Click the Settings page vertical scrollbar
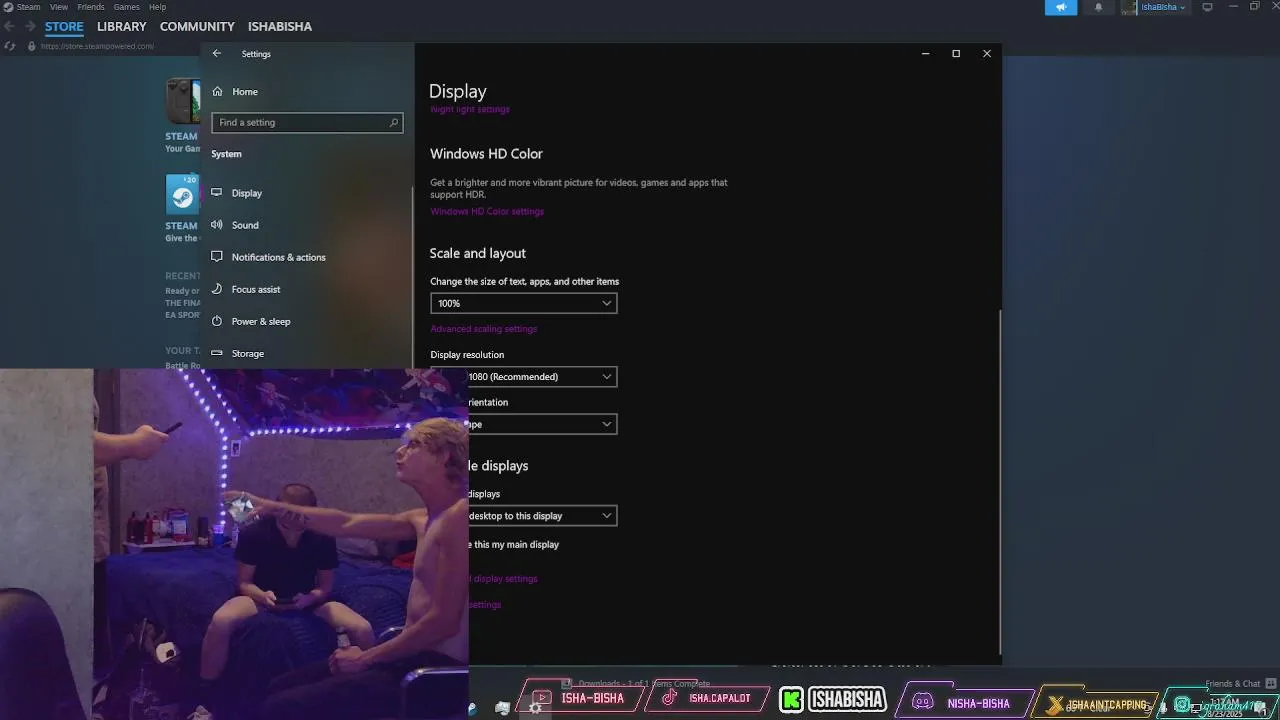Screen dimensions: 1280x720 click(1000, 480)
